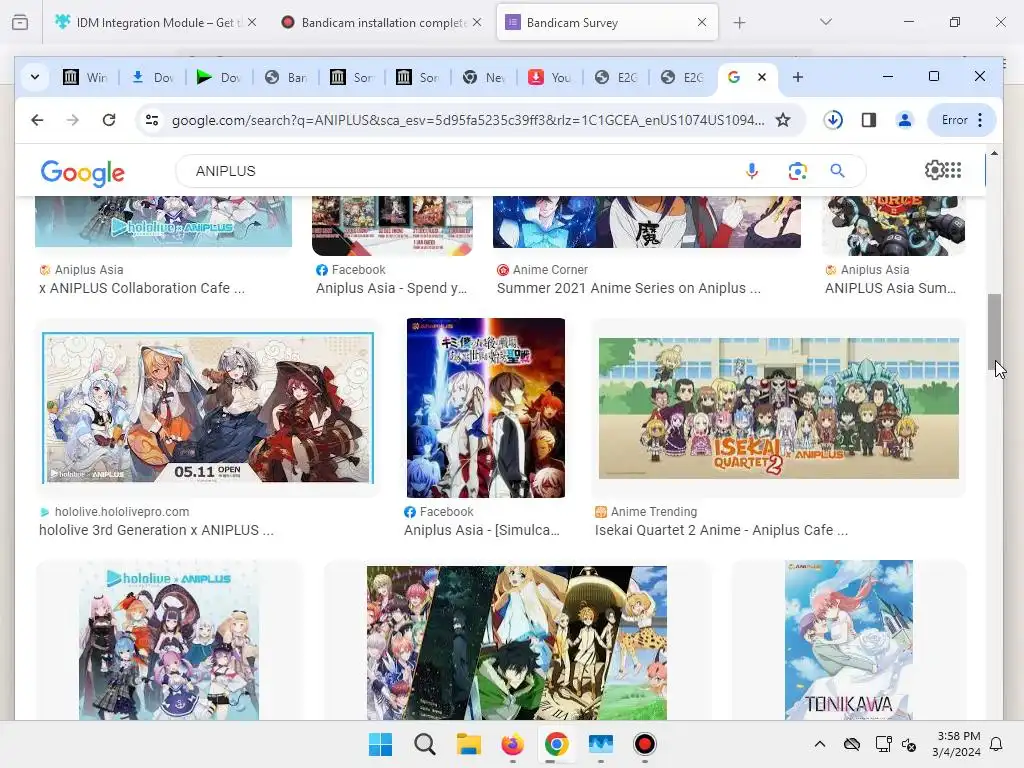
Task: Click the scrollbar up arrow
Action: 994,153
